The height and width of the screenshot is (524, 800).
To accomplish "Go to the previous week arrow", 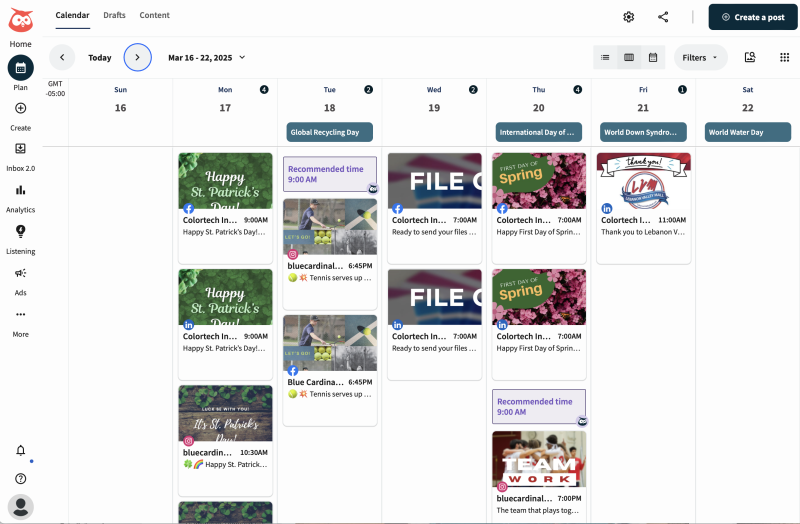I will click(x=62, y=57).
